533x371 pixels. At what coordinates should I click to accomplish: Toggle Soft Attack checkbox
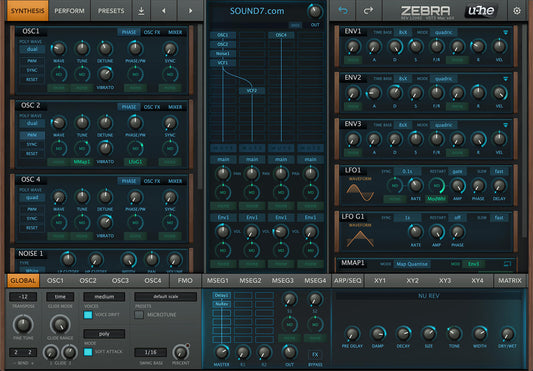point(88,352)
